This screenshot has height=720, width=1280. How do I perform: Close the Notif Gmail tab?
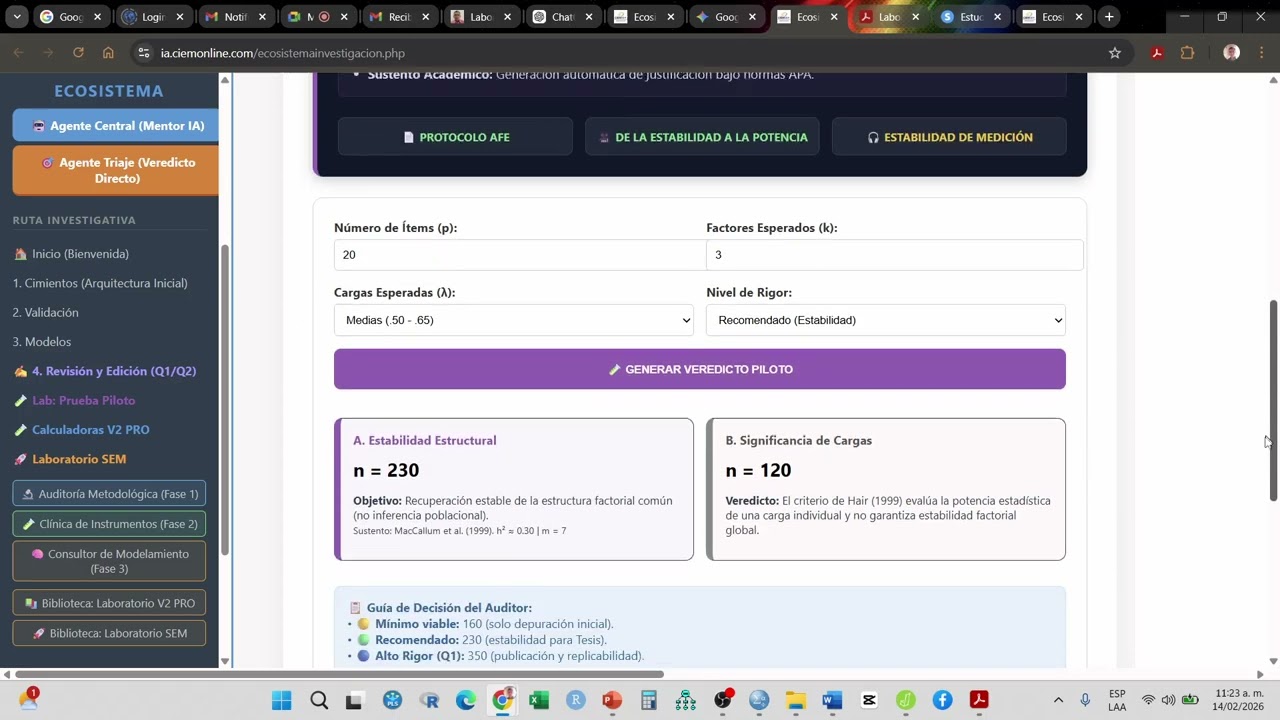point(262,17)
